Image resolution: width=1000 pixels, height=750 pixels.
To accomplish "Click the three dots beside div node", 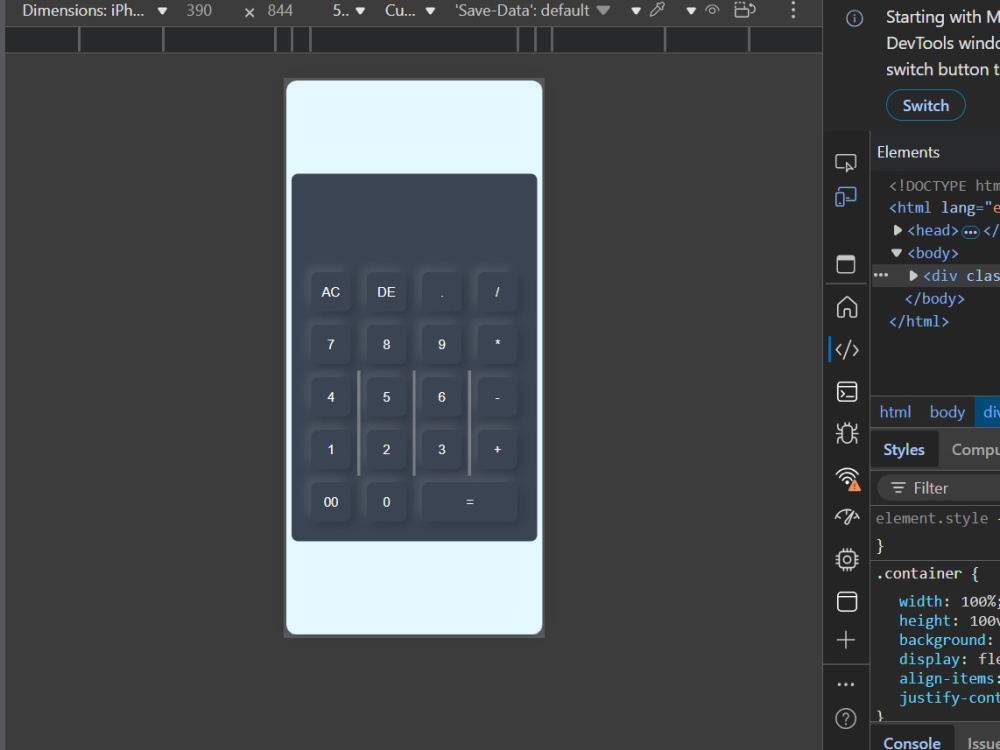I will pos(881,276).
